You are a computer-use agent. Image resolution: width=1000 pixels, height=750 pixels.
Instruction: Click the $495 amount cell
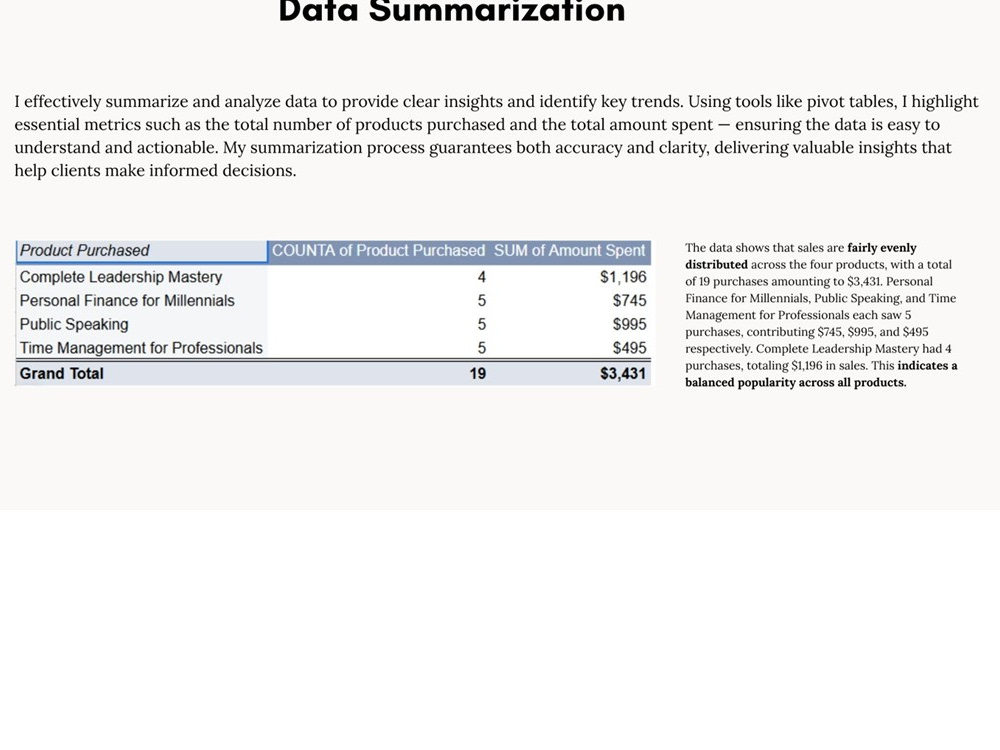(629, 348)
